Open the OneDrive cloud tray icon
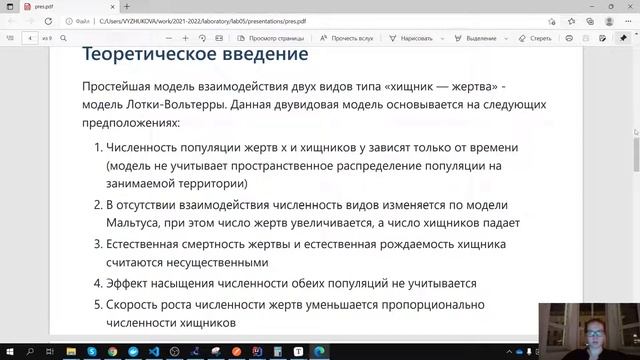The height and width of the screenshot is (360, 640). pyautogui.click(x=519, y=351)
